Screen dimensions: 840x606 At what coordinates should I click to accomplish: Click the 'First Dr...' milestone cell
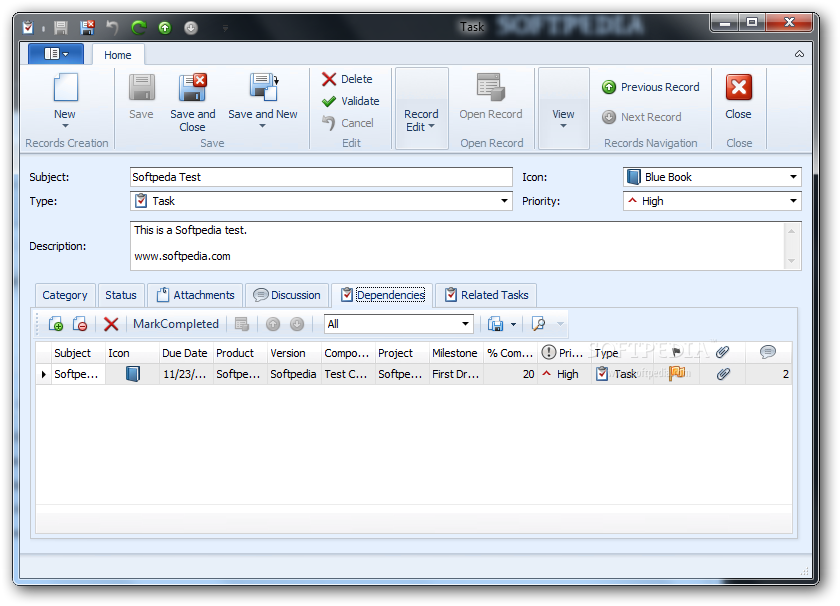[456, 374]
